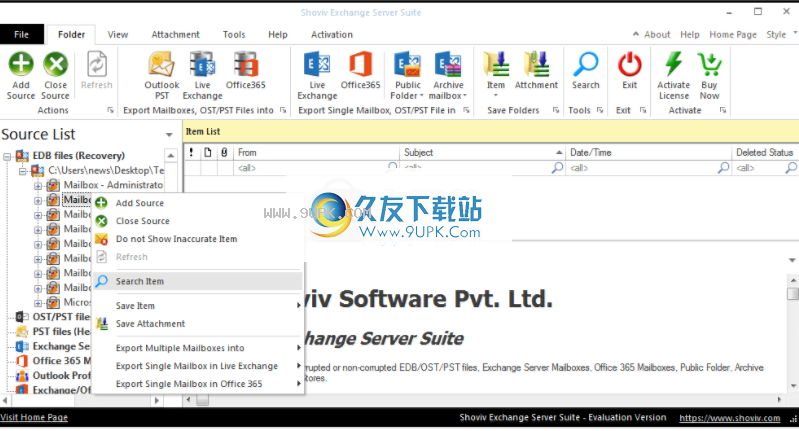Image resolution: width=799 pixels, height=431 pixels.
Task: Choose Search Item from context menu
Action: click(198, 281)
